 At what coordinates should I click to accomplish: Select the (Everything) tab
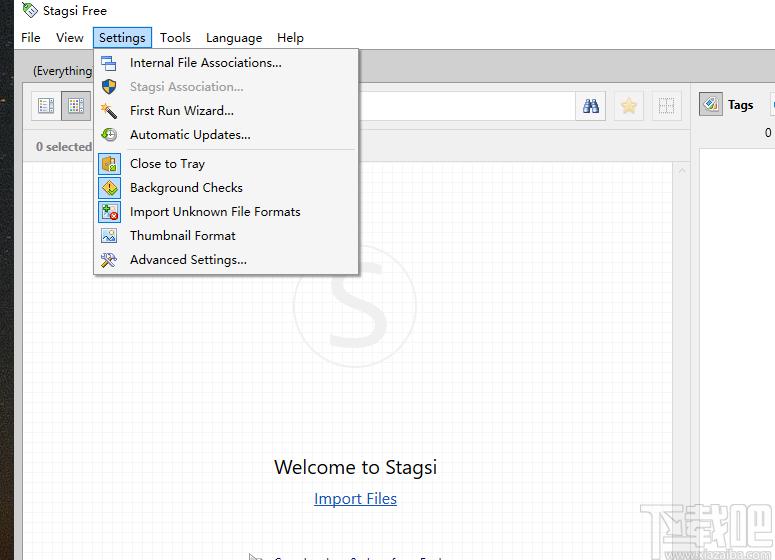tap(62, 71)
